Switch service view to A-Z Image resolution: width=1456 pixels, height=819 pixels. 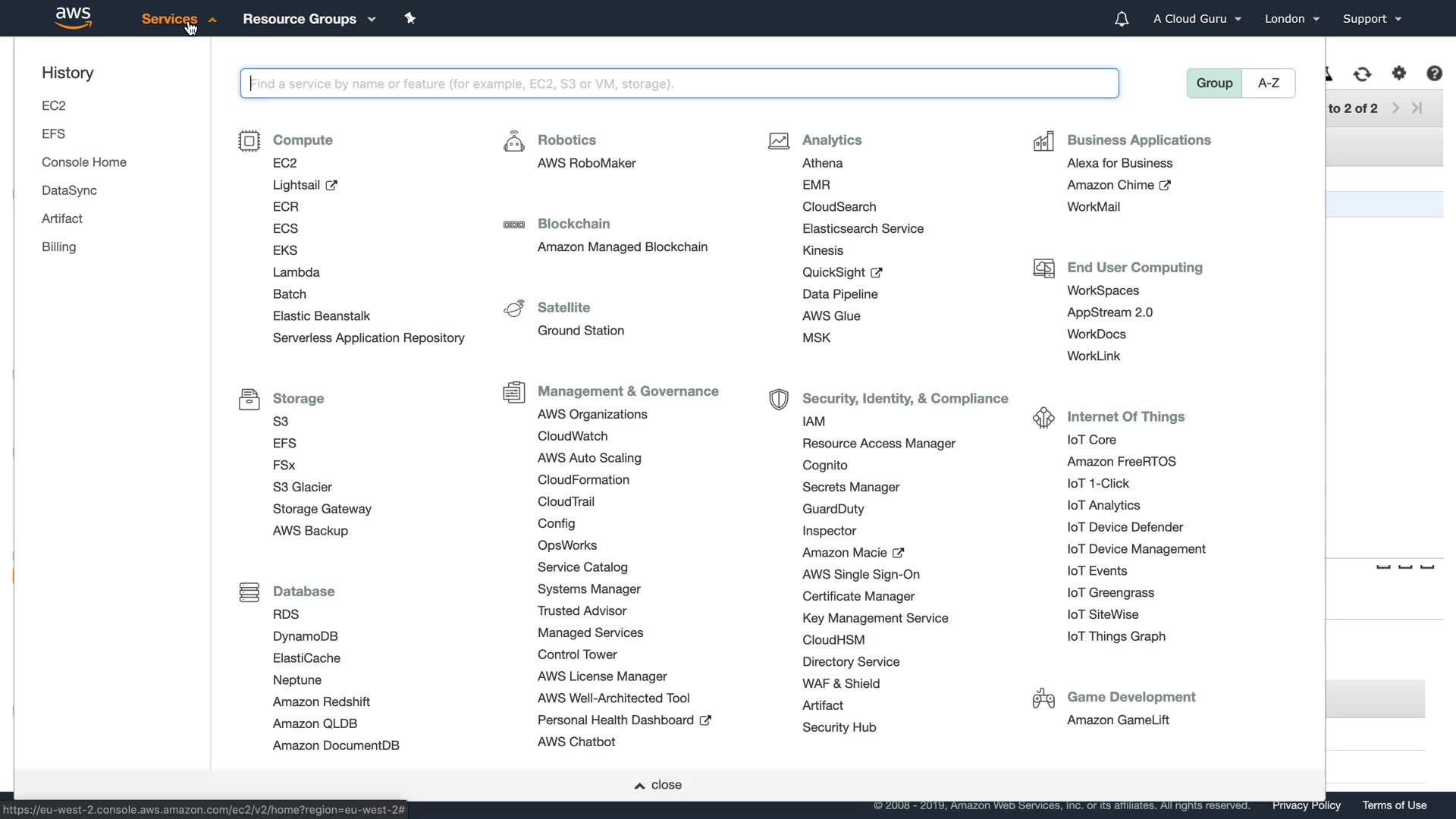(x=1269, y=83)
